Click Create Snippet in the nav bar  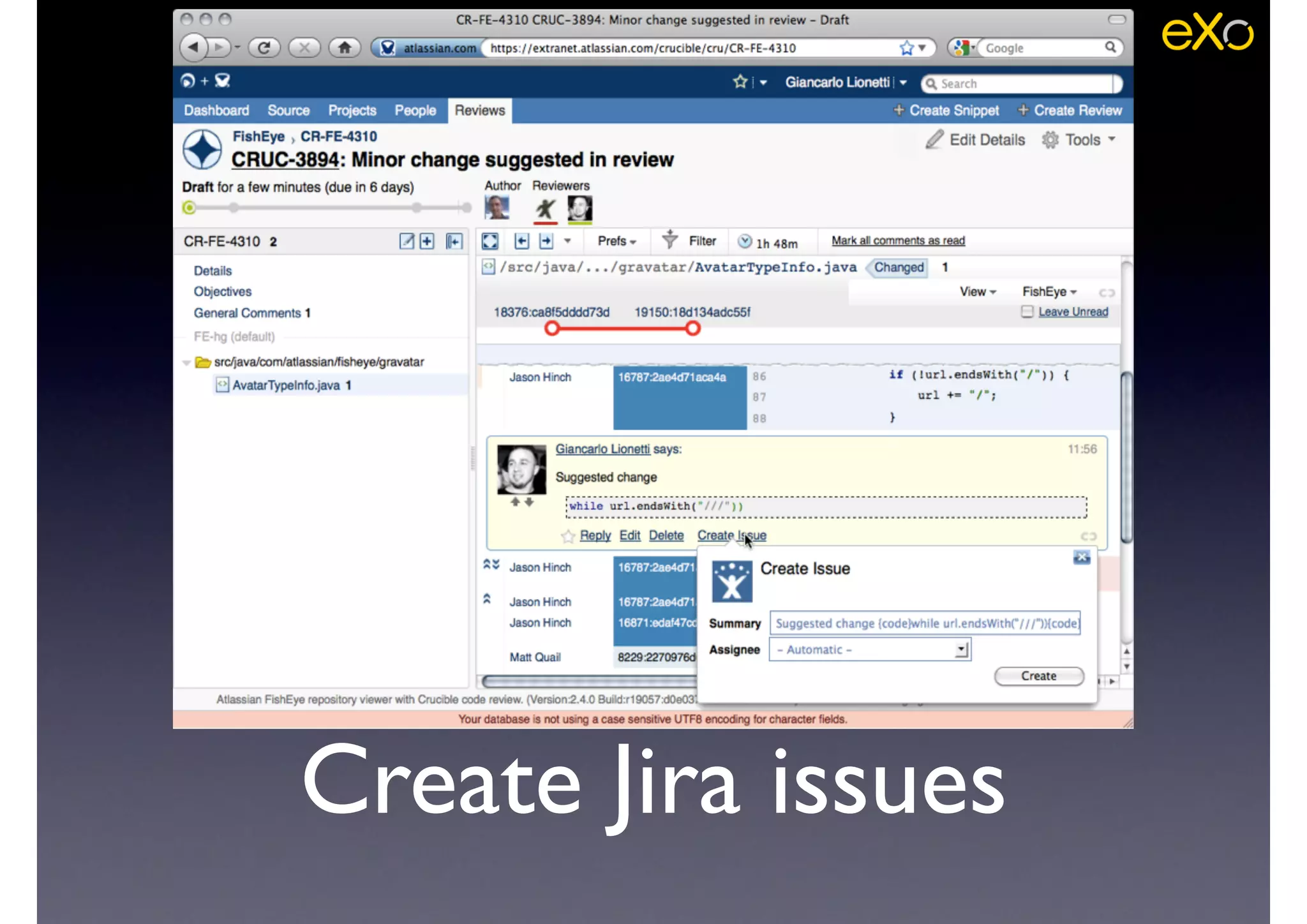point(946,110)
